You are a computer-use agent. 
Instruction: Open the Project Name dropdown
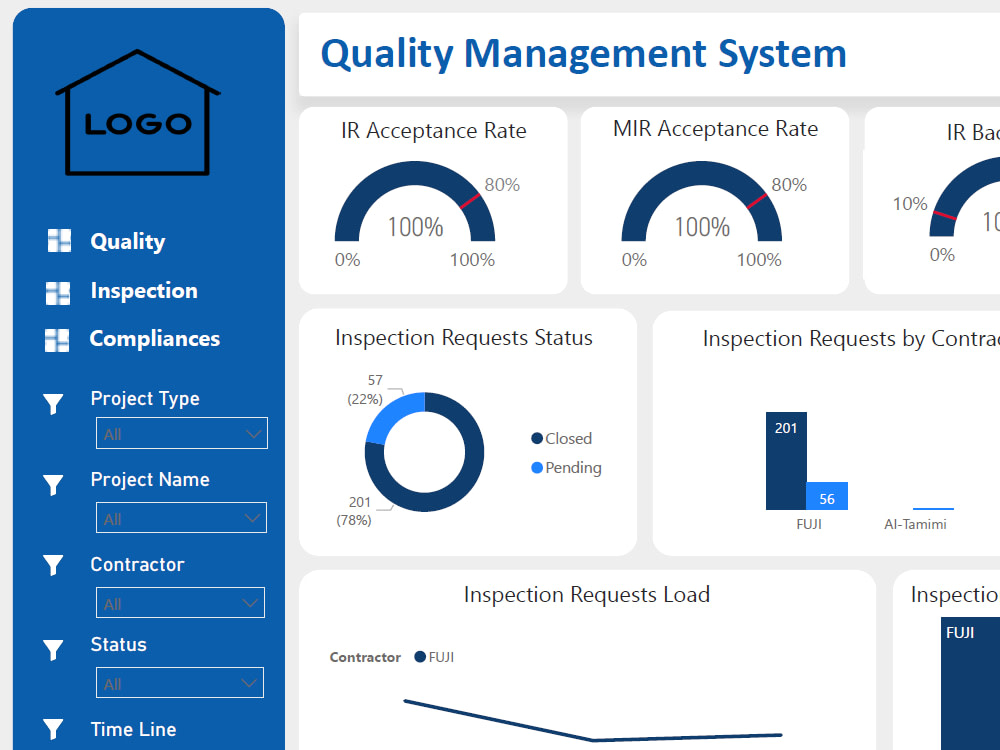tap(181, 518)
